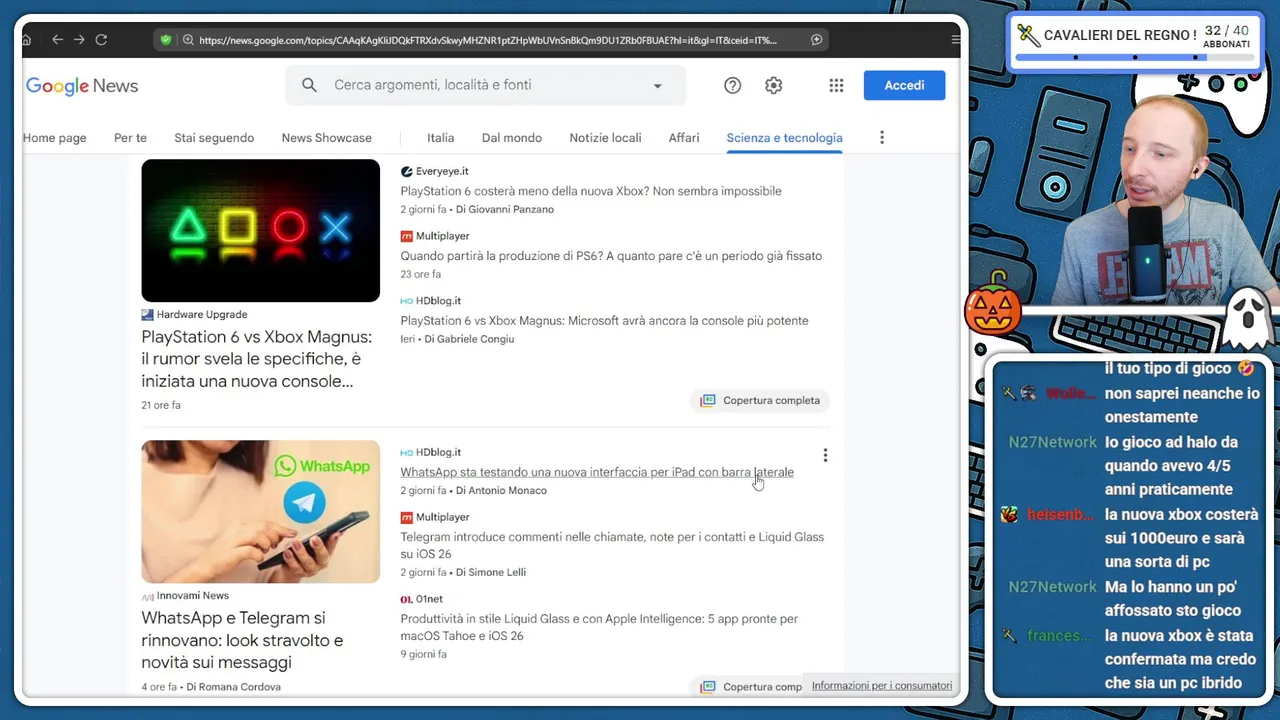Open the Google apps grid icon
The height and width of the screenshot is (720, 1280).
pos(836,86)
